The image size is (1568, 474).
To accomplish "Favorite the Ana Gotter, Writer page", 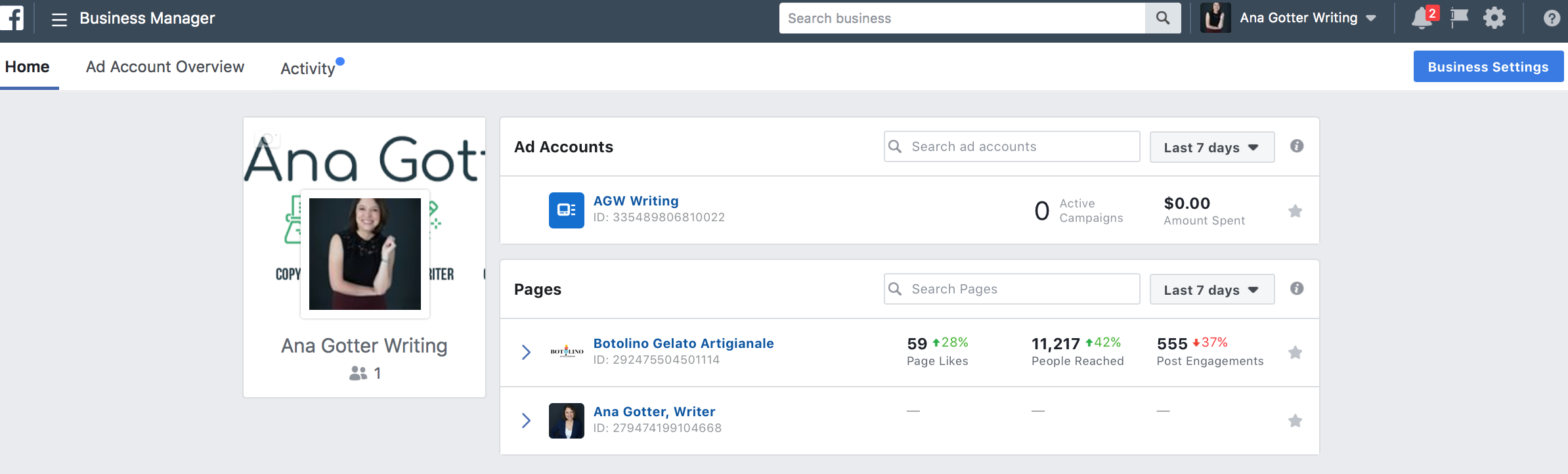I will tap(1295, 421).
